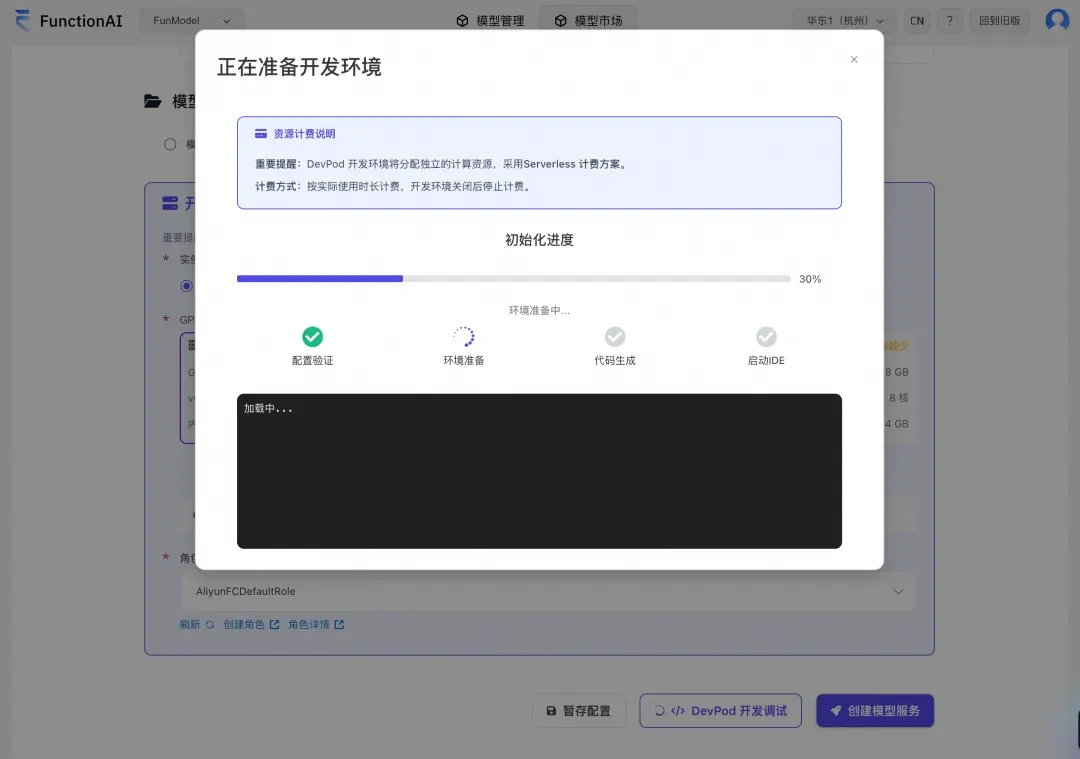1080x759 pixels.
Task: Click the 启动IDE step icon
Action: click(766, 337)
